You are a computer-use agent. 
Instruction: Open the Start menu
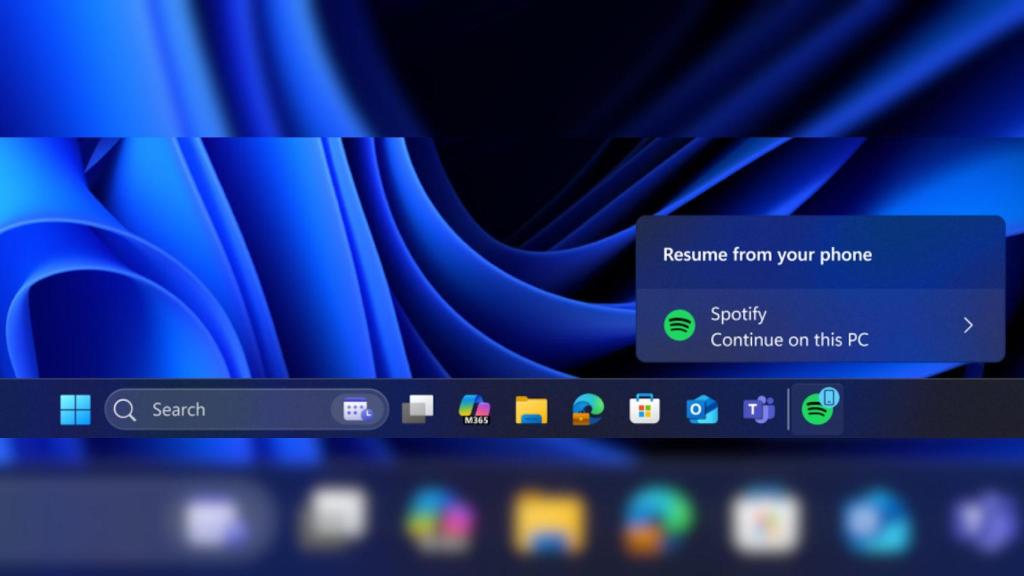click(x=75, y=409)
